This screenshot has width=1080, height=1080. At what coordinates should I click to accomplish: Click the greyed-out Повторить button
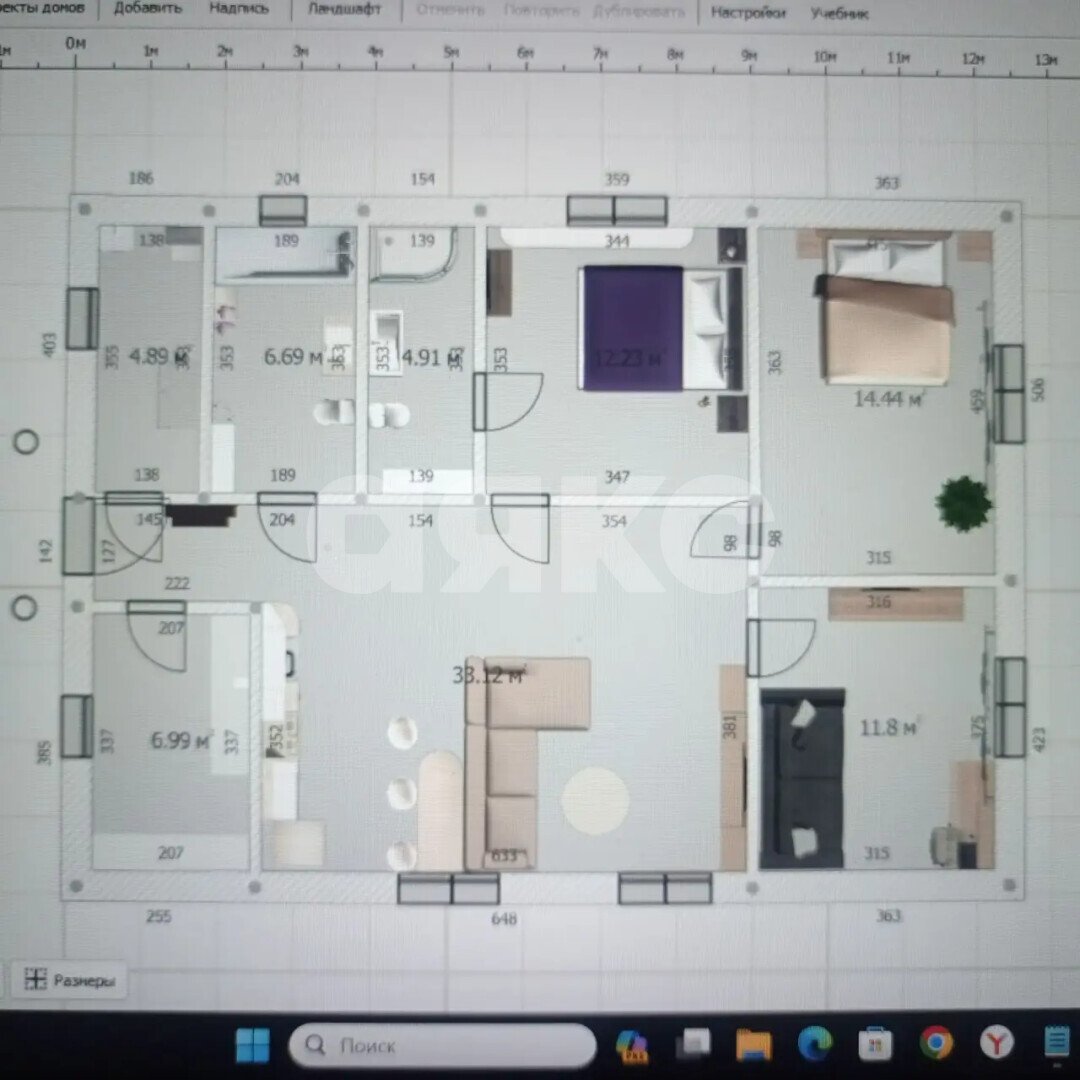tap(541, 11)
